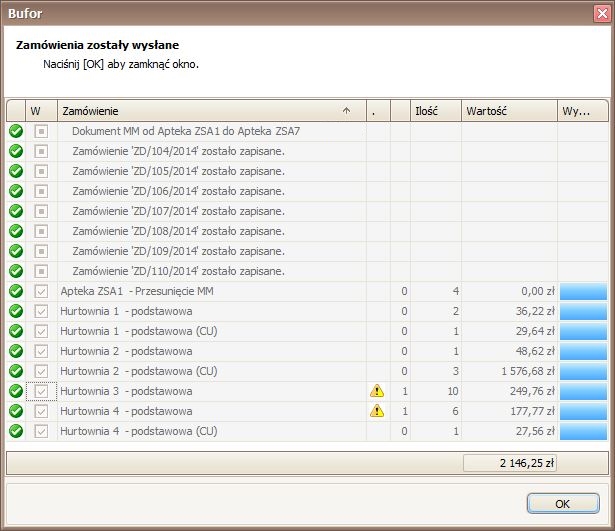Click the truncated Wy... column header
Viewport: 615px width, 531px height.
582,111
